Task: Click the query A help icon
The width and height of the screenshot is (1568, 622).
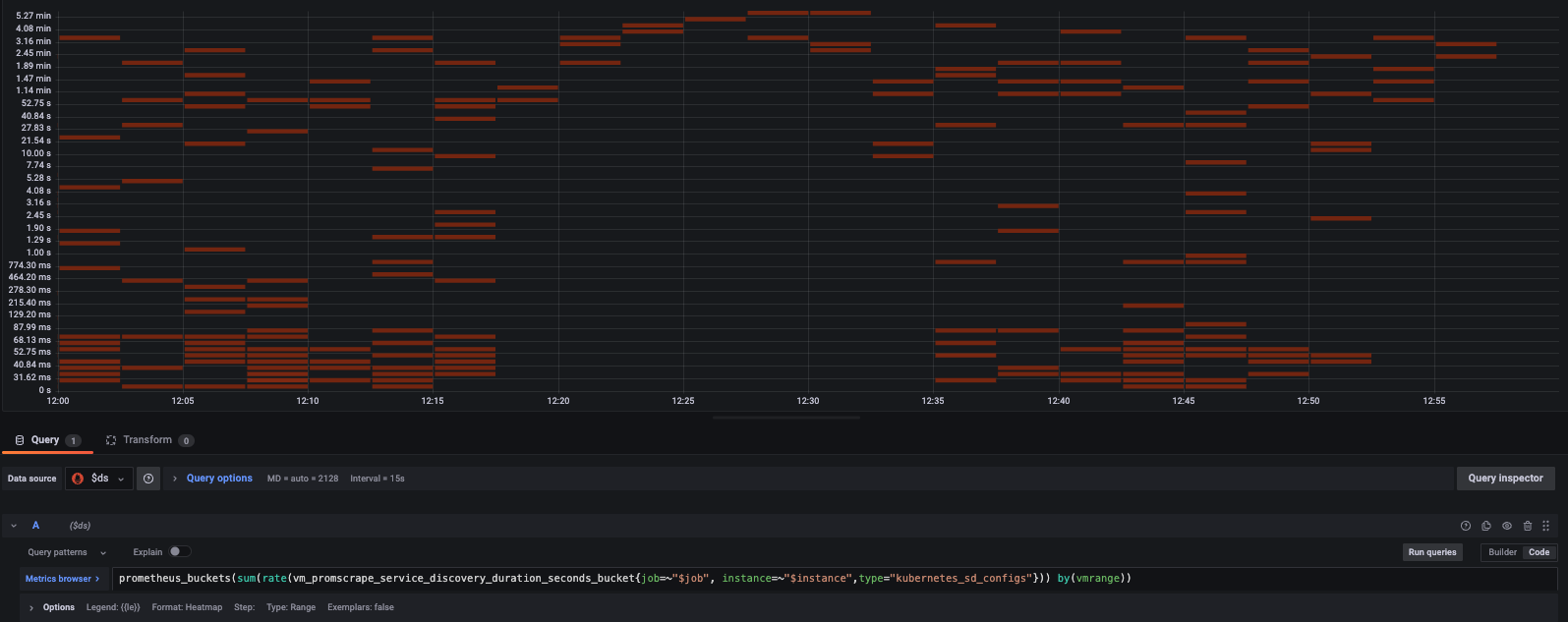Action: (x=1466, y=526)
